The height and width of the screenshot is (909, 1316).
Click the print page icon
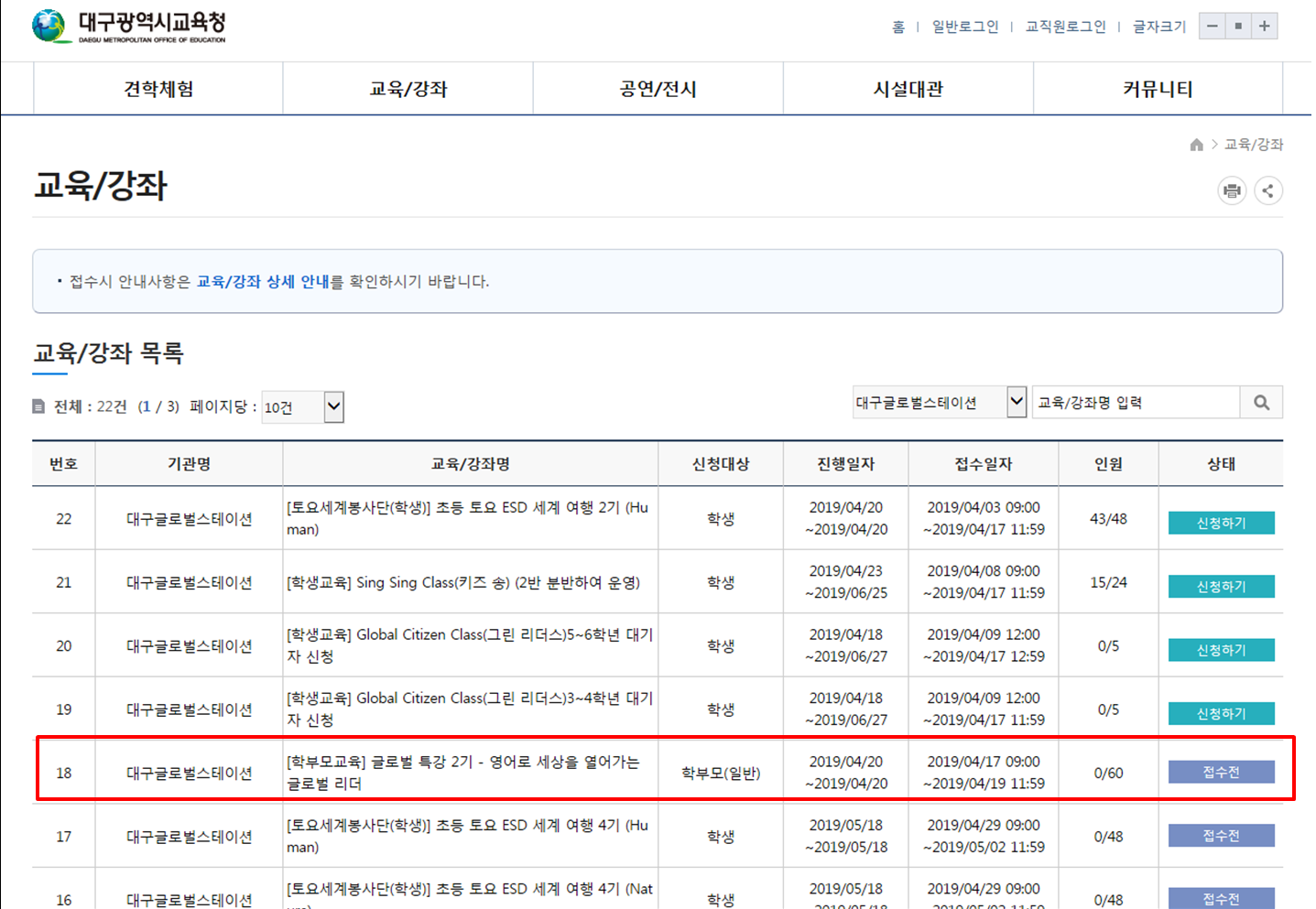click(x=1232, y=190)
